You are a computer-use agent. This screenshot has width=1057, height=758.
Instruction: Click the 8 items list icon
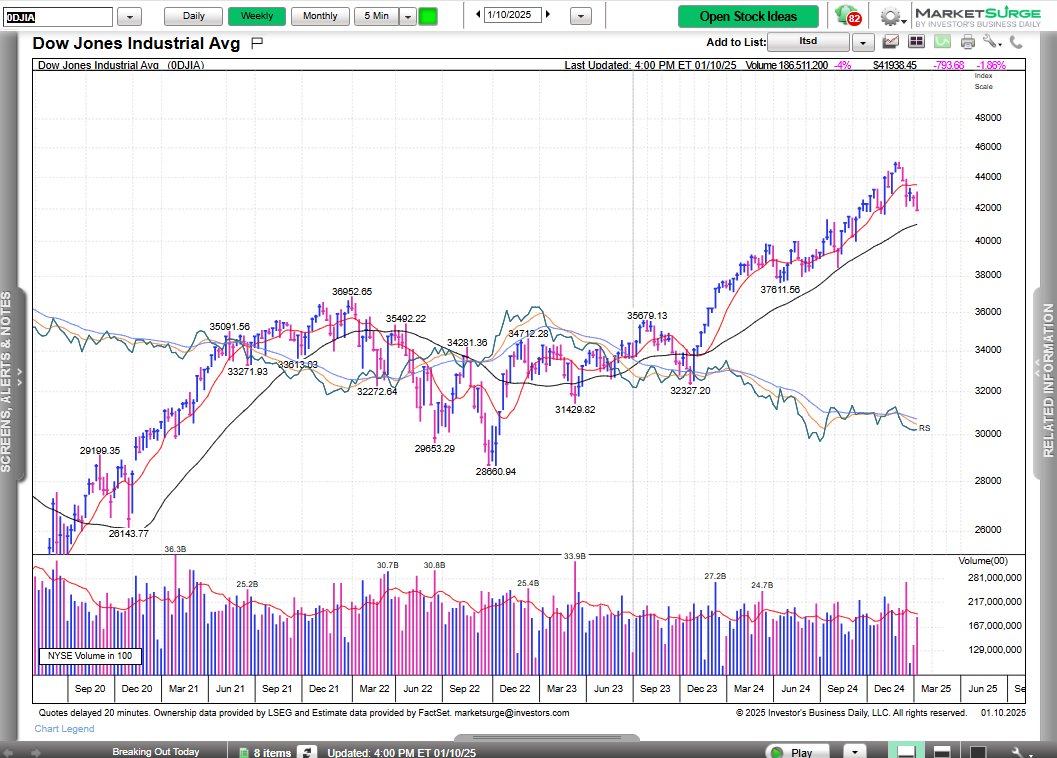tap(243, 753)
